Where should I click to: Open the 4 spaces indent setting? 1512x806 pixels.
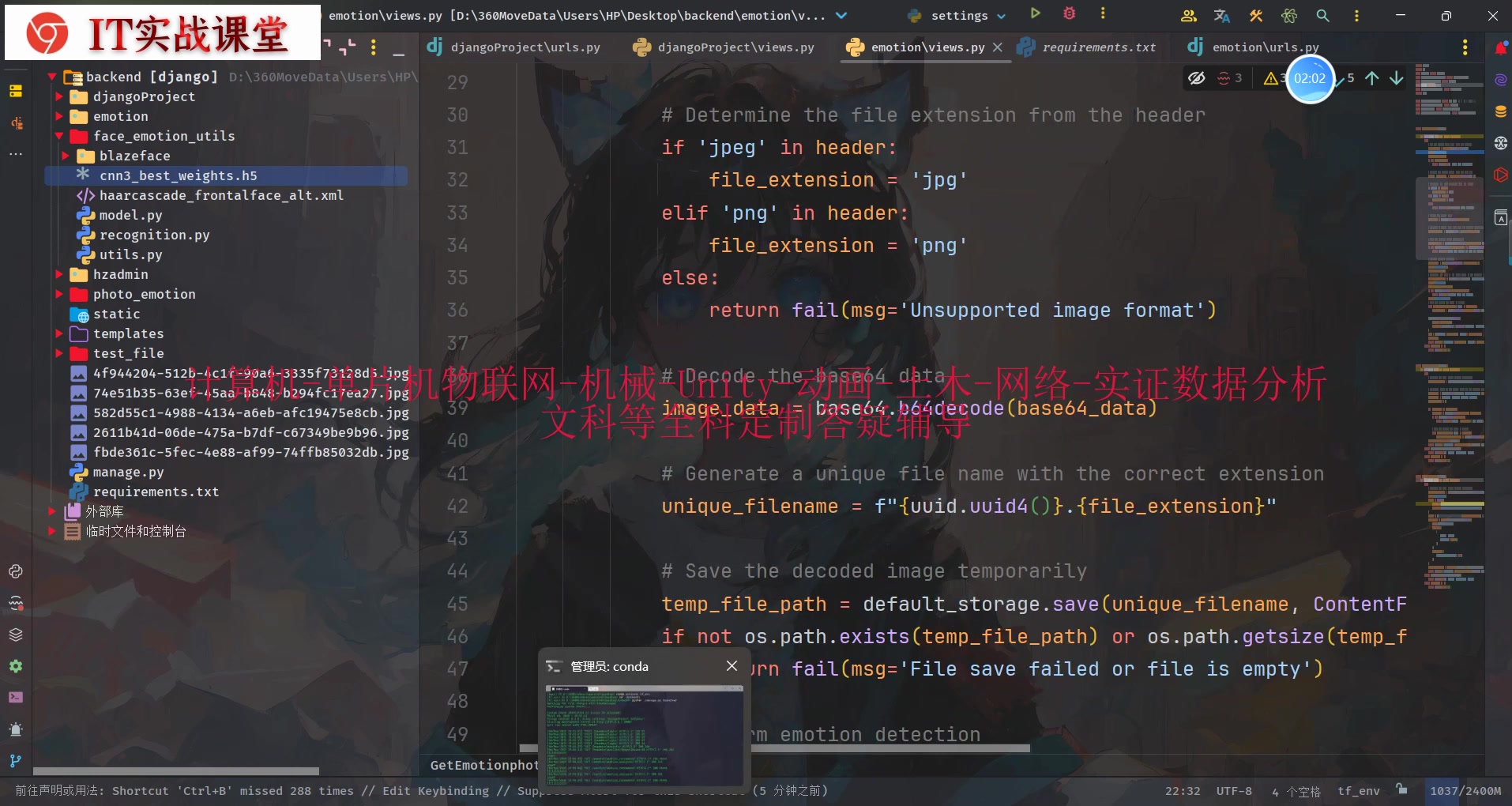[1296, 791]
